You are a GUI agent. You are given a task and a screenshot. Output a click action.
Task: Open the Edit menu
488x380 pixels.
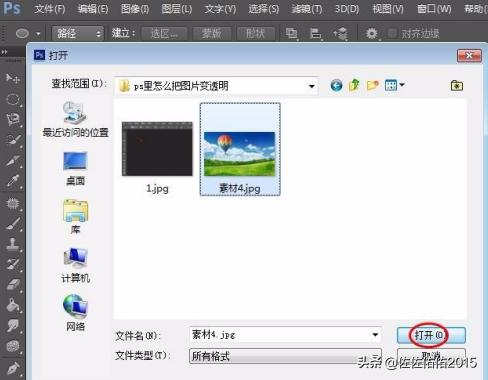point(93,9)
